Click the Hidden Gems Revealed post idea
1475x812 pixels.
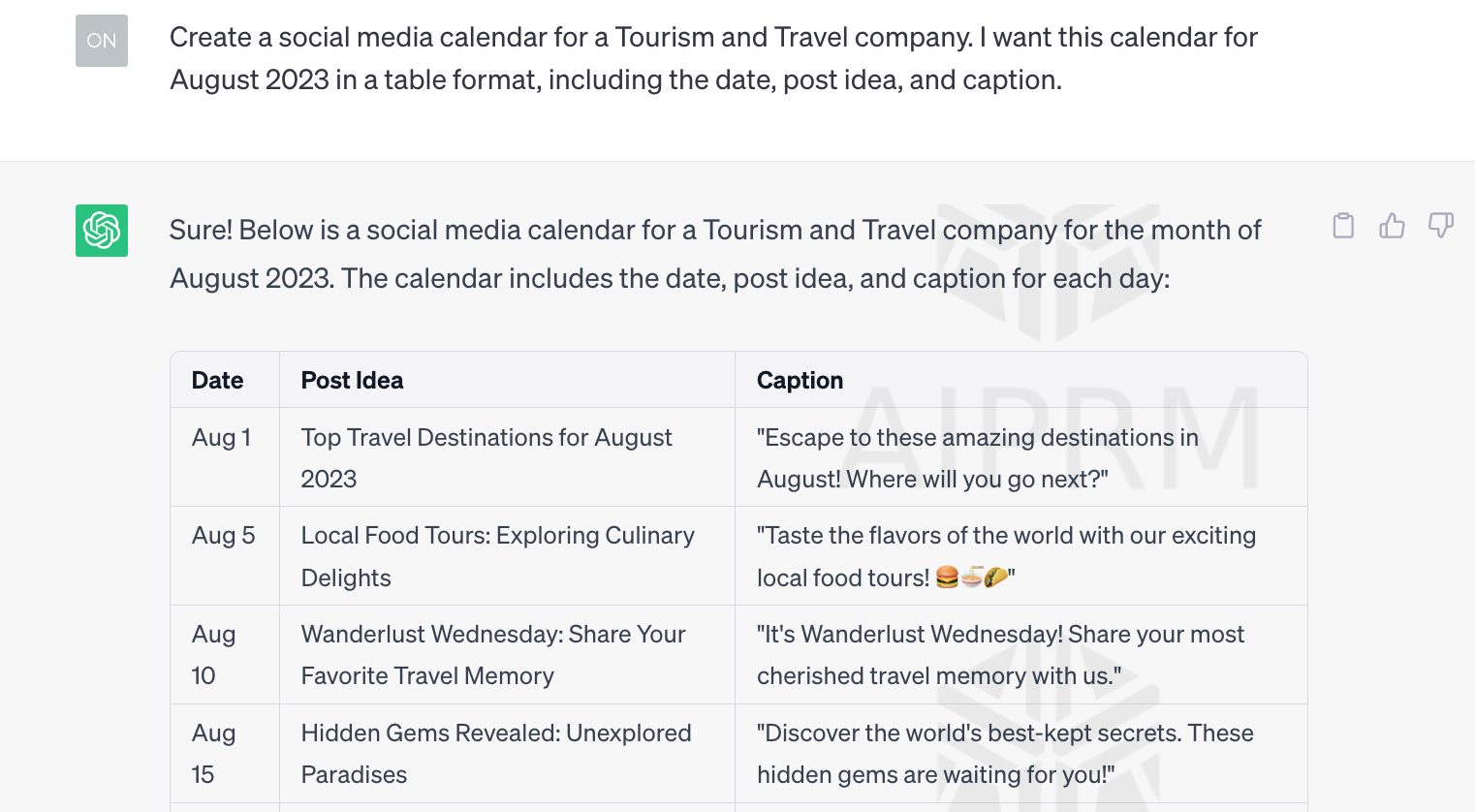coord(496,754)
